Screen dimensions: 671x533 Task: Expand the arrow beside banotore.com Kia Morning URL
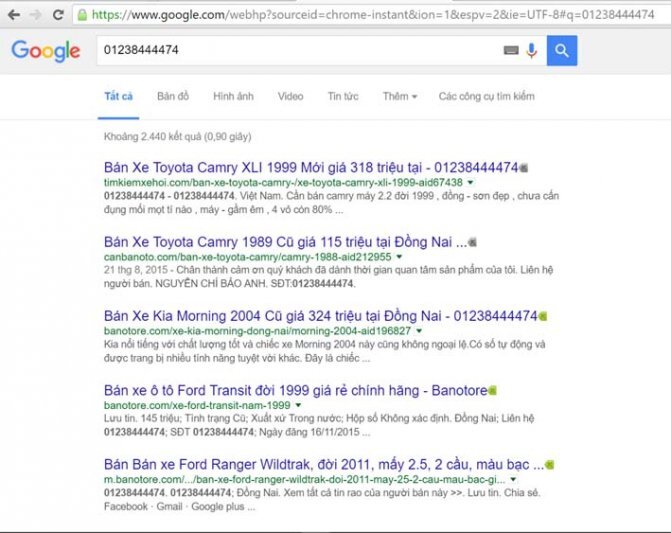coord(419,331)
